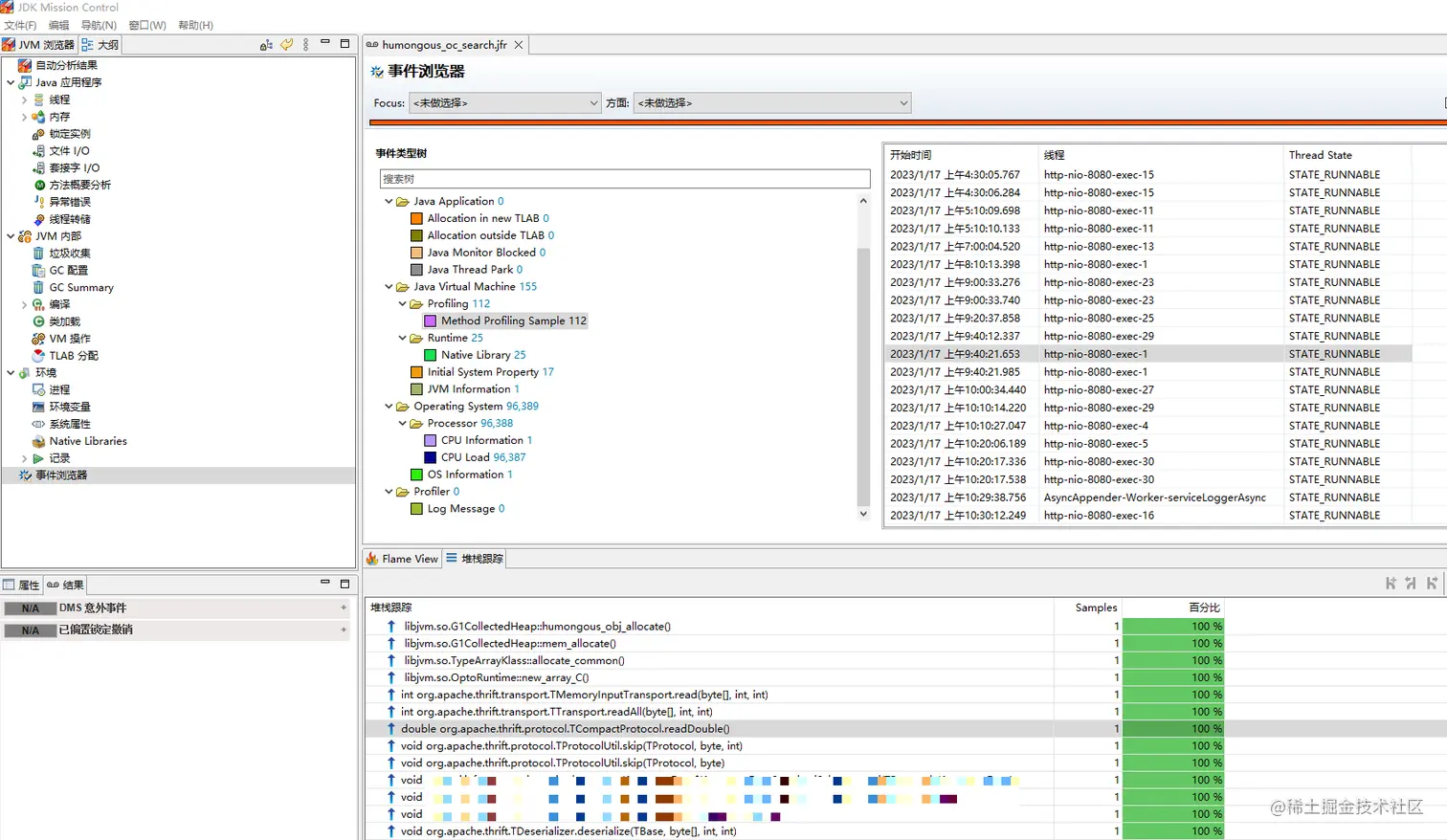Open the 窗口(W) menu
The image size is (1447, 840).
(x=147, y=25)
